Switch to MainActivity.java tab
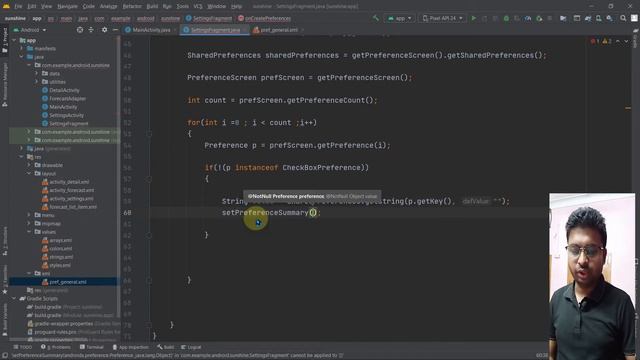 click(x=151, y=30)
